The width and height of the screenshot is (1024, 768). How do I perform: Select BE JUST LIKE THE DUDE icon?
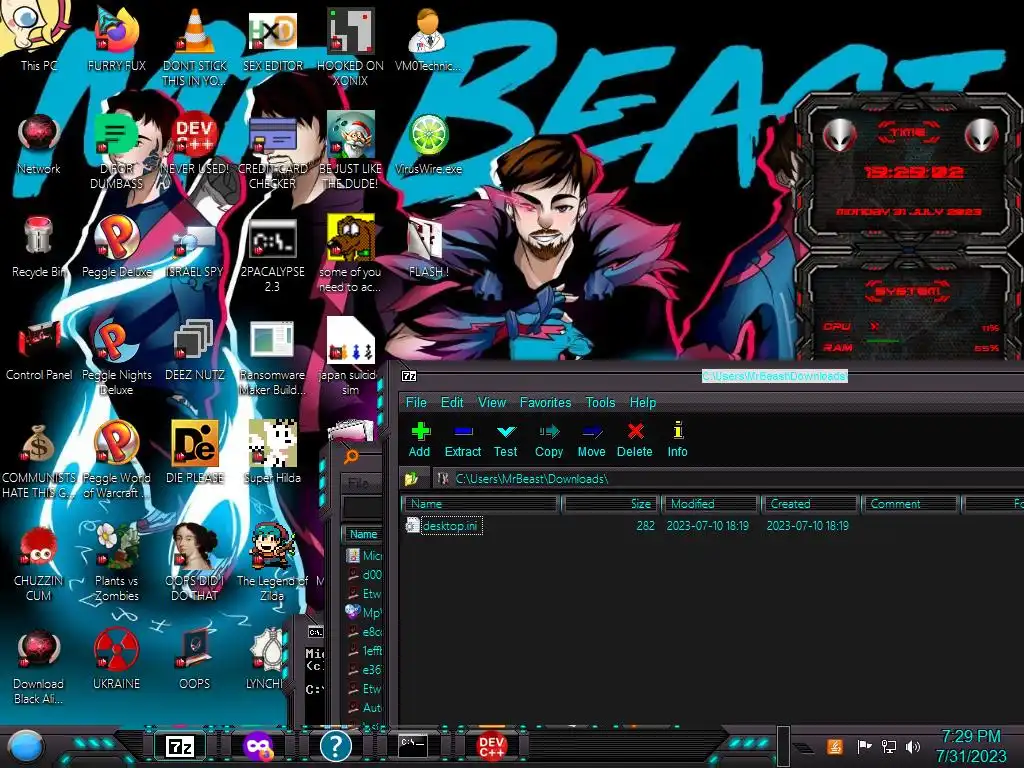351,150
